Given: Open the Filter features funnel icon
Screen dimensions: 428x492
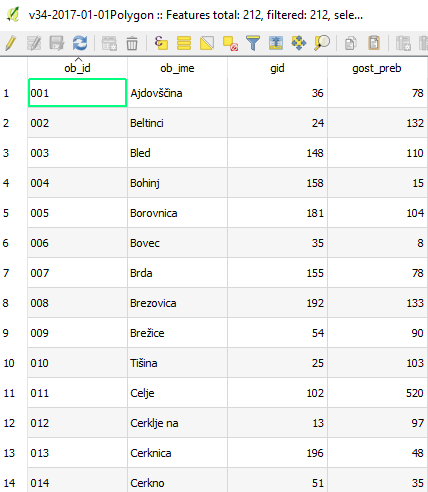Looking at the screenshot, I should tap(253, 43).
